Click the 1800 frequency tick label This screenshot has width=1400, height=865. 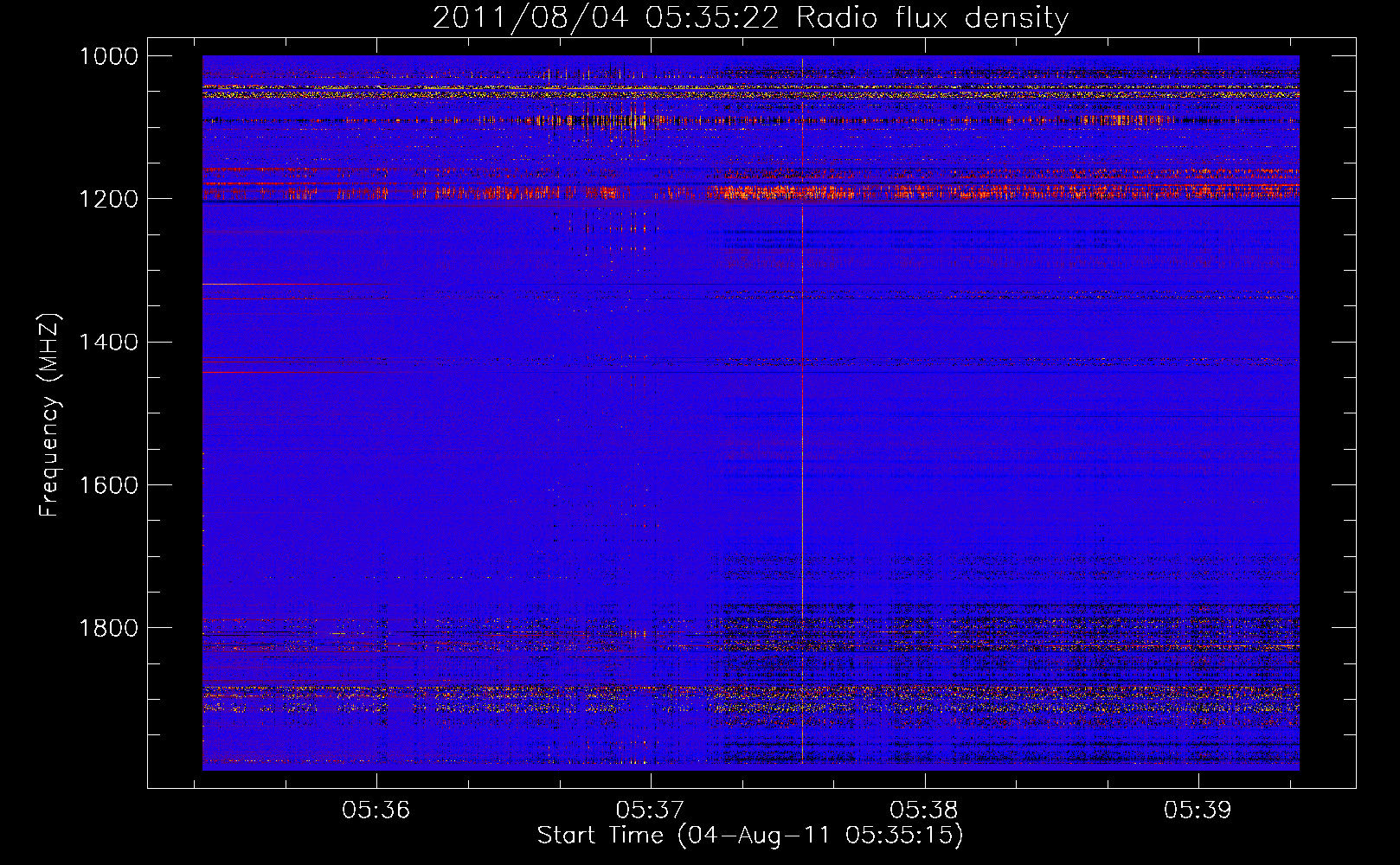click(108, 627)
